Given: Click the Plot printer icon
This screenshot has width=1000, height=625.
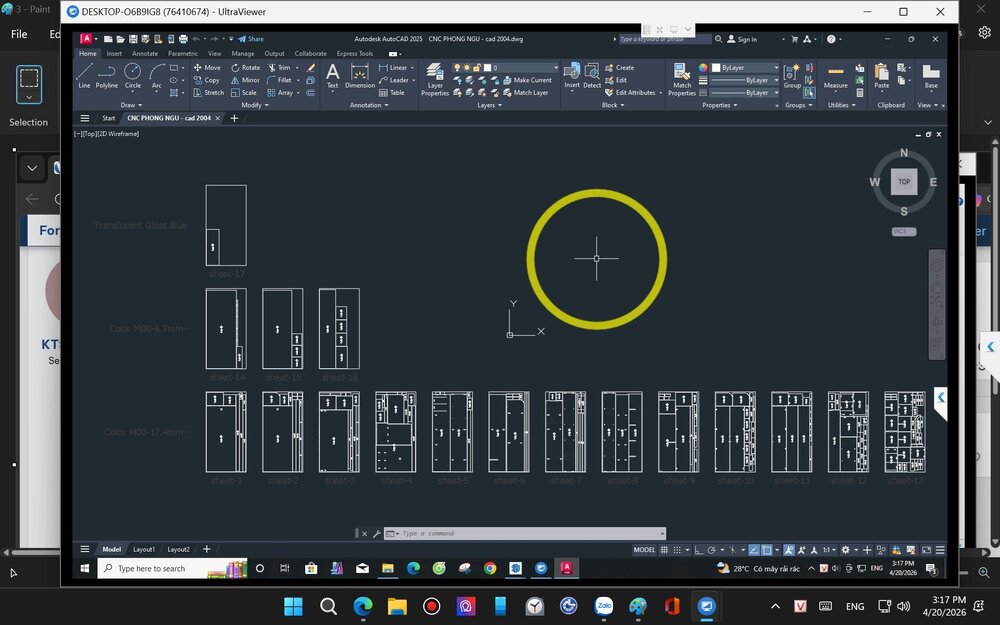Looking at the screenshot, I should [183, 39].
